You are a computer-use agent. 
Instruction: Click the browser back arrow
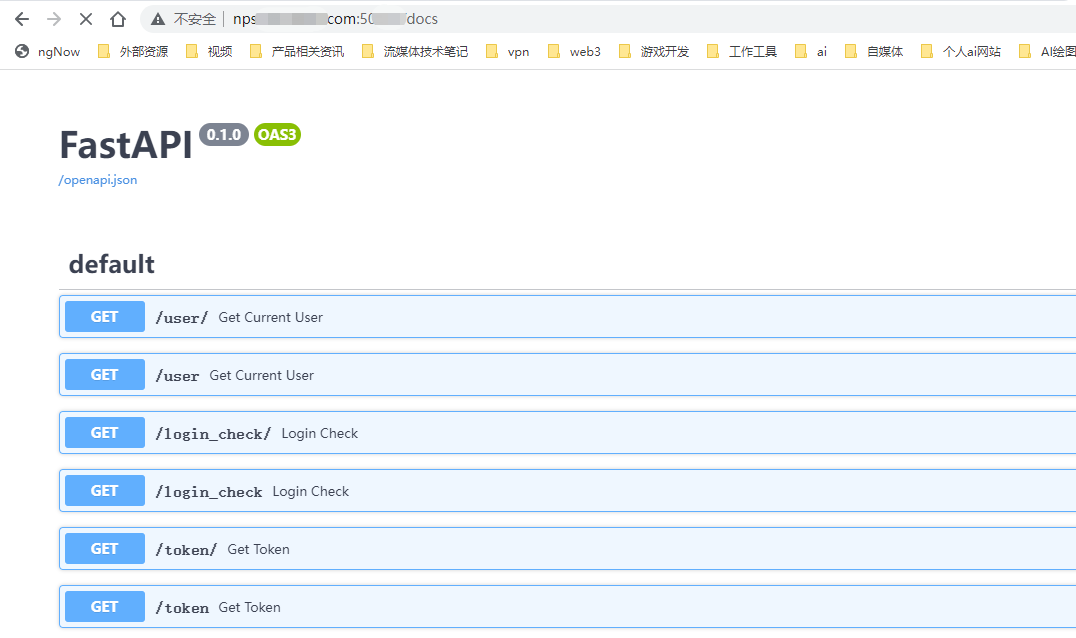tap(22, 18)
